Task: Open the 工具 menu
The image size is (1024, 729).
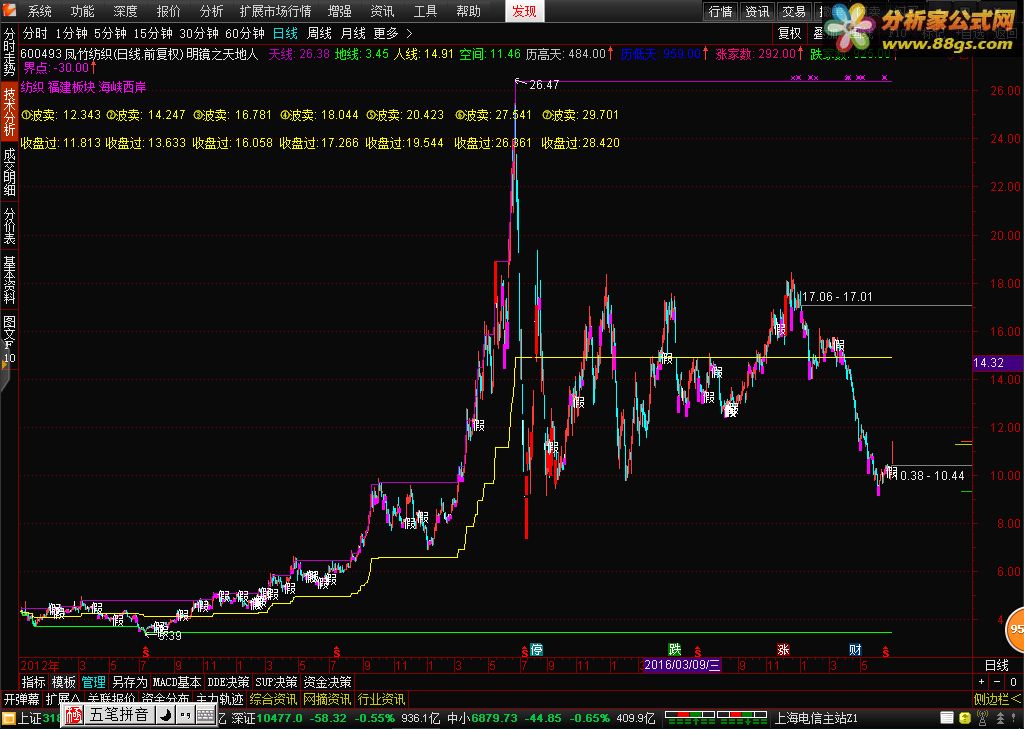Action: (425, 10)
